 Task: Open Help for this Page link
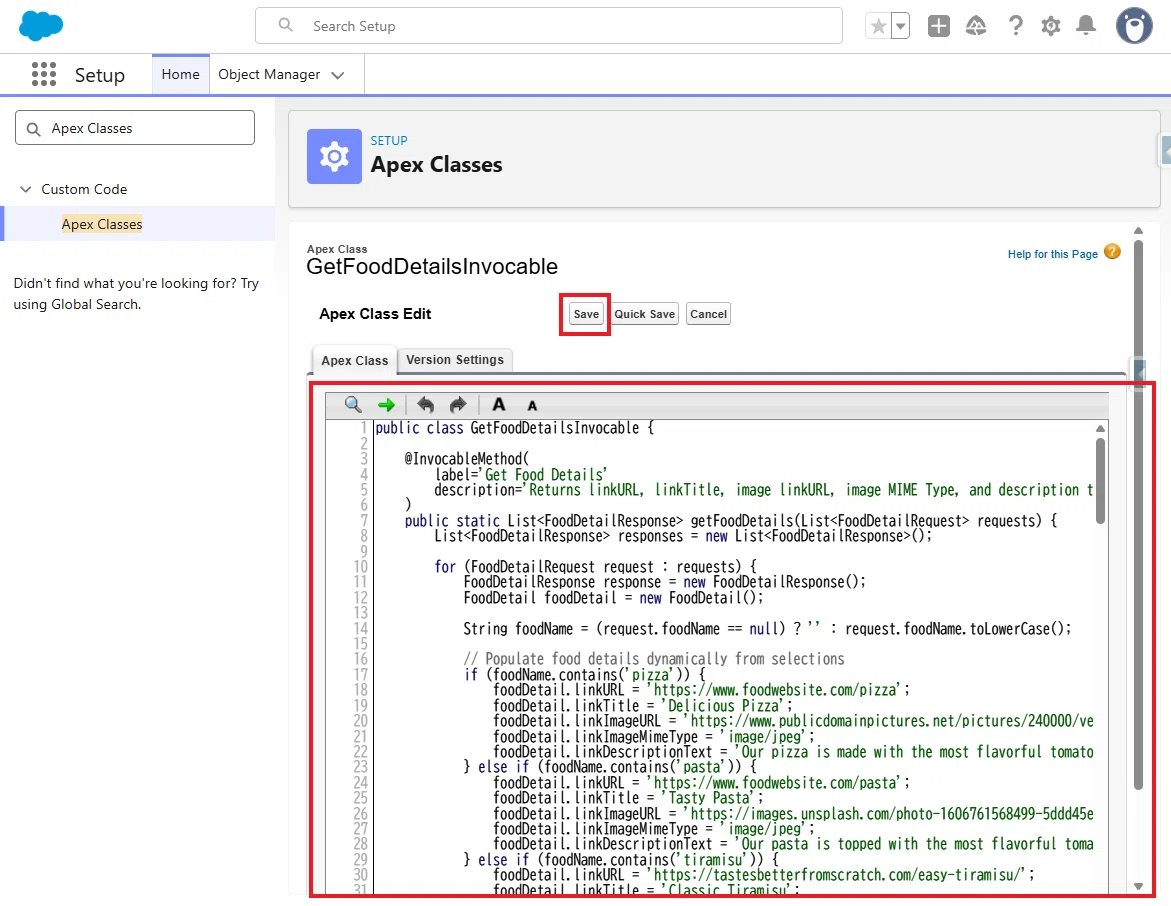tap(1052, 254)
